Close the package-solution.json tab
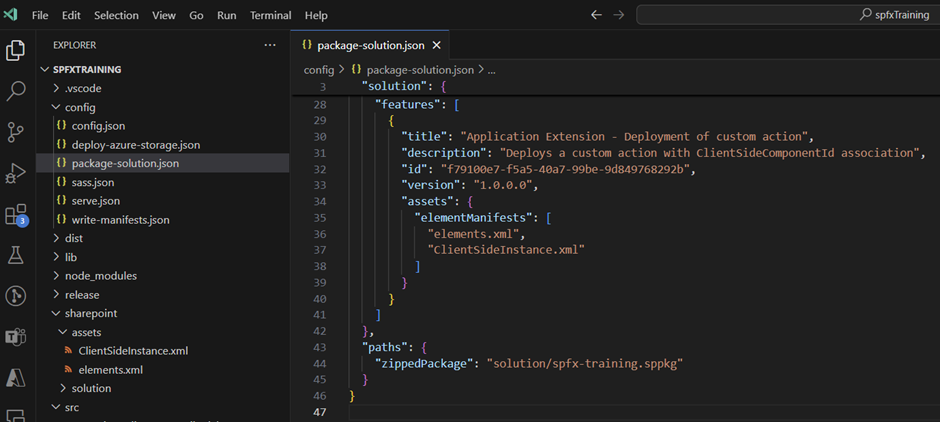 (x=436, y=46)
